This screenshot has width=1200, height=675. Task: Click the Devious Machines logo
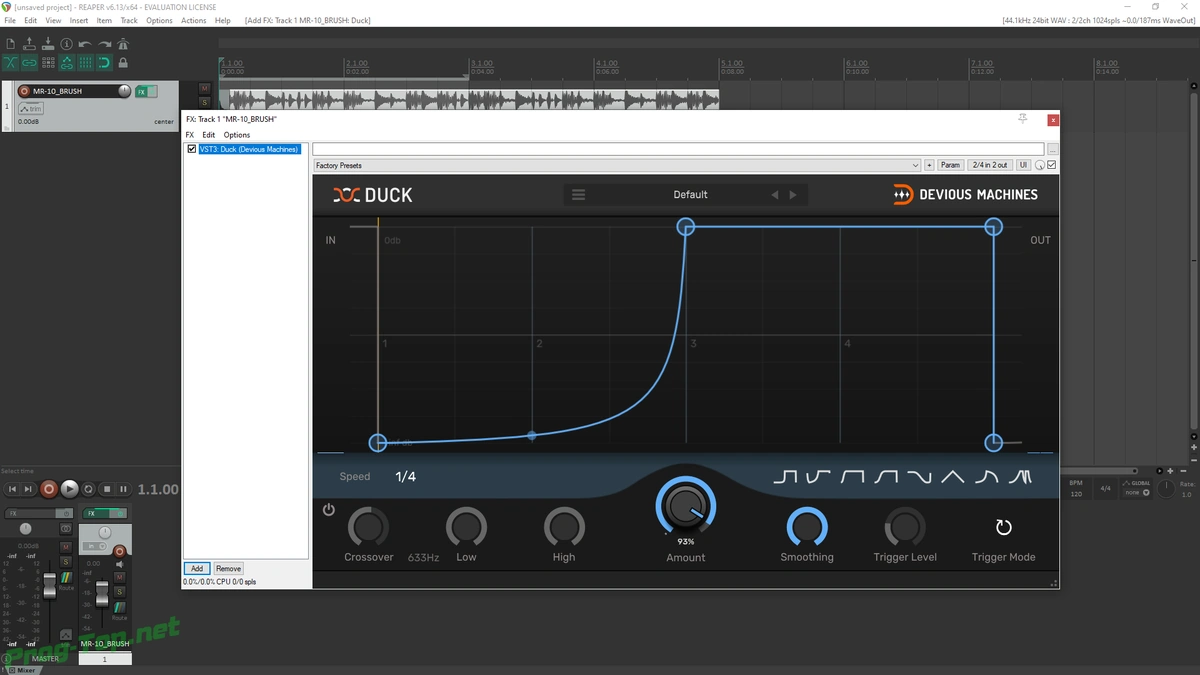tap(966, 195)
